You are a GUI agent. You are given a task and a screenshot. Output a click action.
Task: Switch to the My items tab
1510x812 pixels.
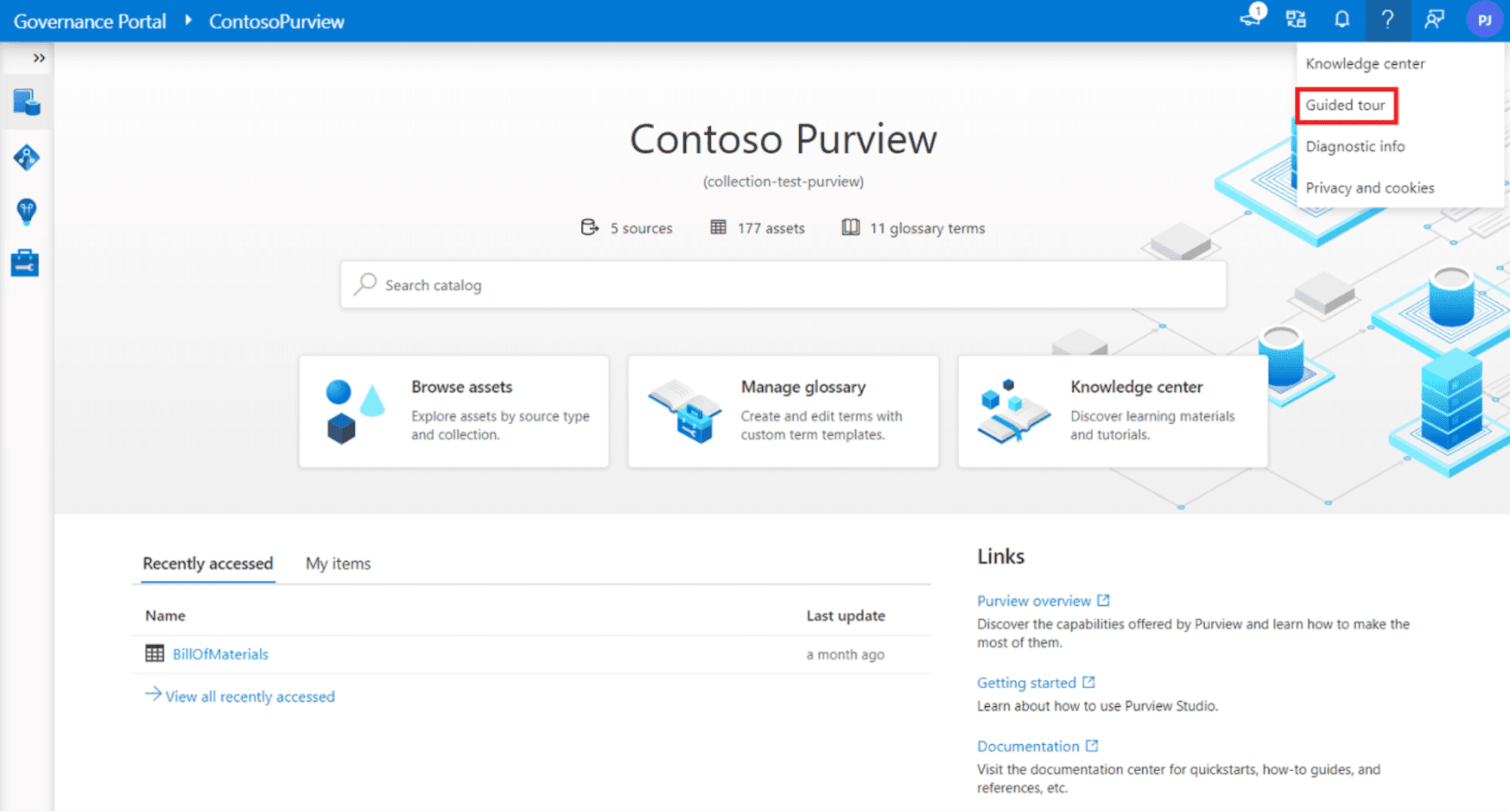(337, 563)
